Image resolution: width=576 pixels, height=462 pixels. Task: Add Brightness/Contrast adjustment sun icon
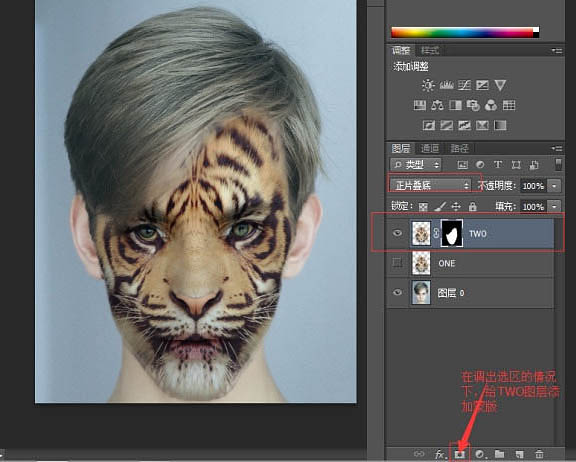(428, 86)
